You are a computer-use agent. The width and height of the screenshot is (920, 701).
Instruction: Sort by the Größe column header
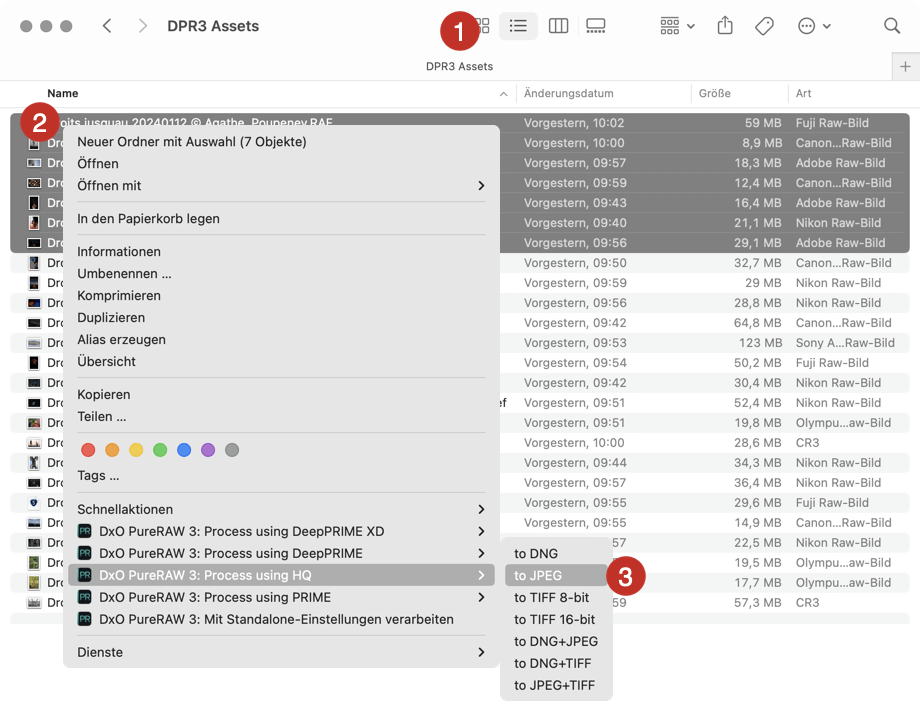click(x=715, y=93)
